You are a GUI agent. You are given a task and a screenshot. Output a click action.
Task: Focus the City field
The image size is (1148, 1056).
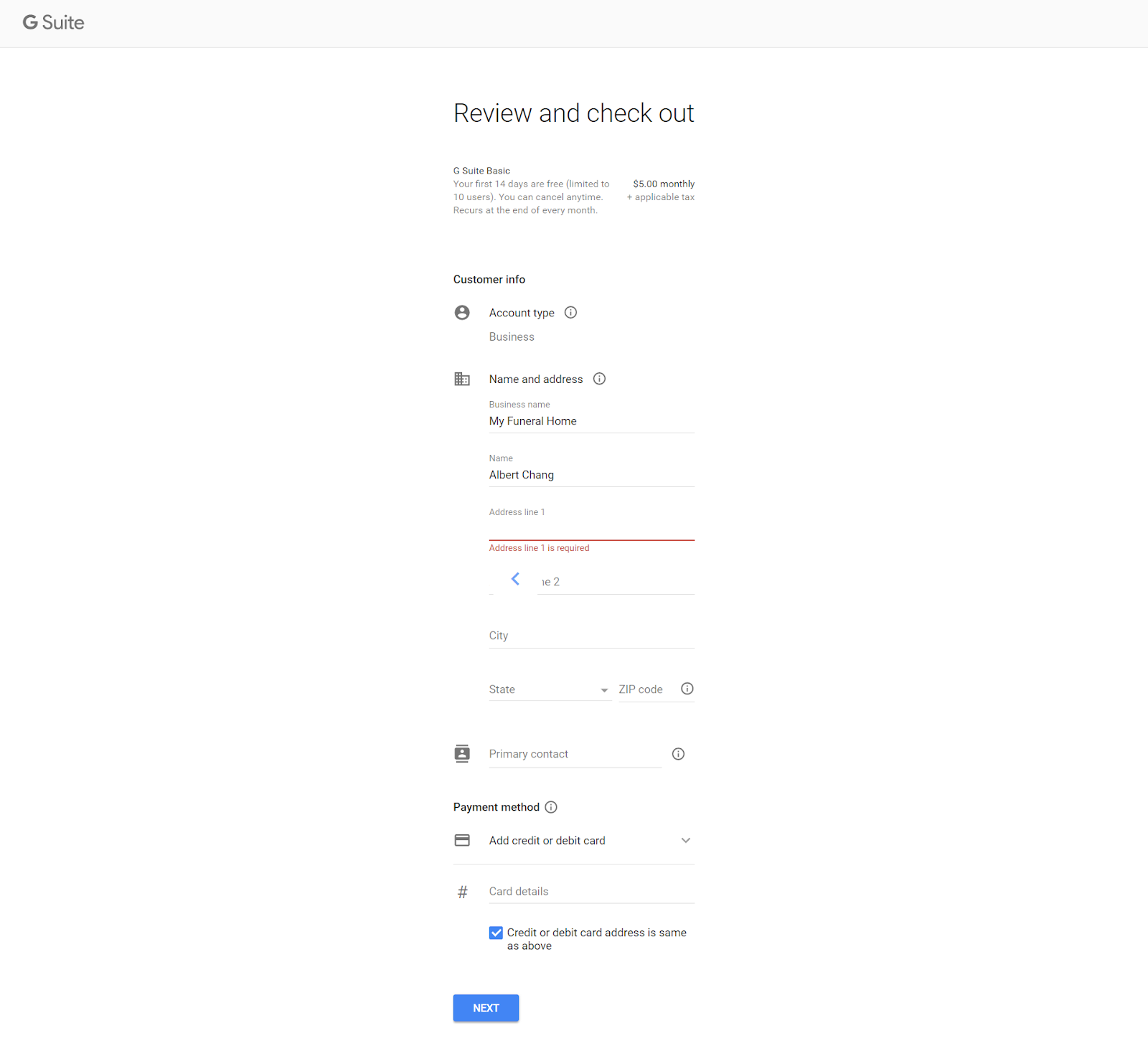pos(592,636)
